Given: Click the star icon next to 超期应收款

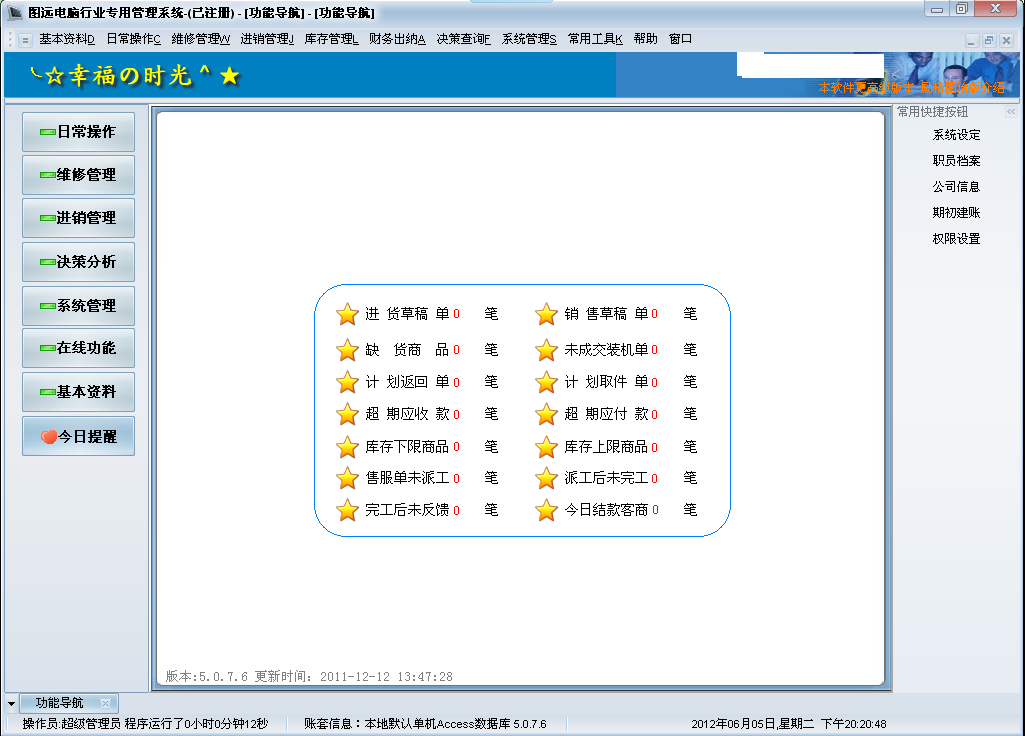Looking at the screenshot, I should coord(347,414).
